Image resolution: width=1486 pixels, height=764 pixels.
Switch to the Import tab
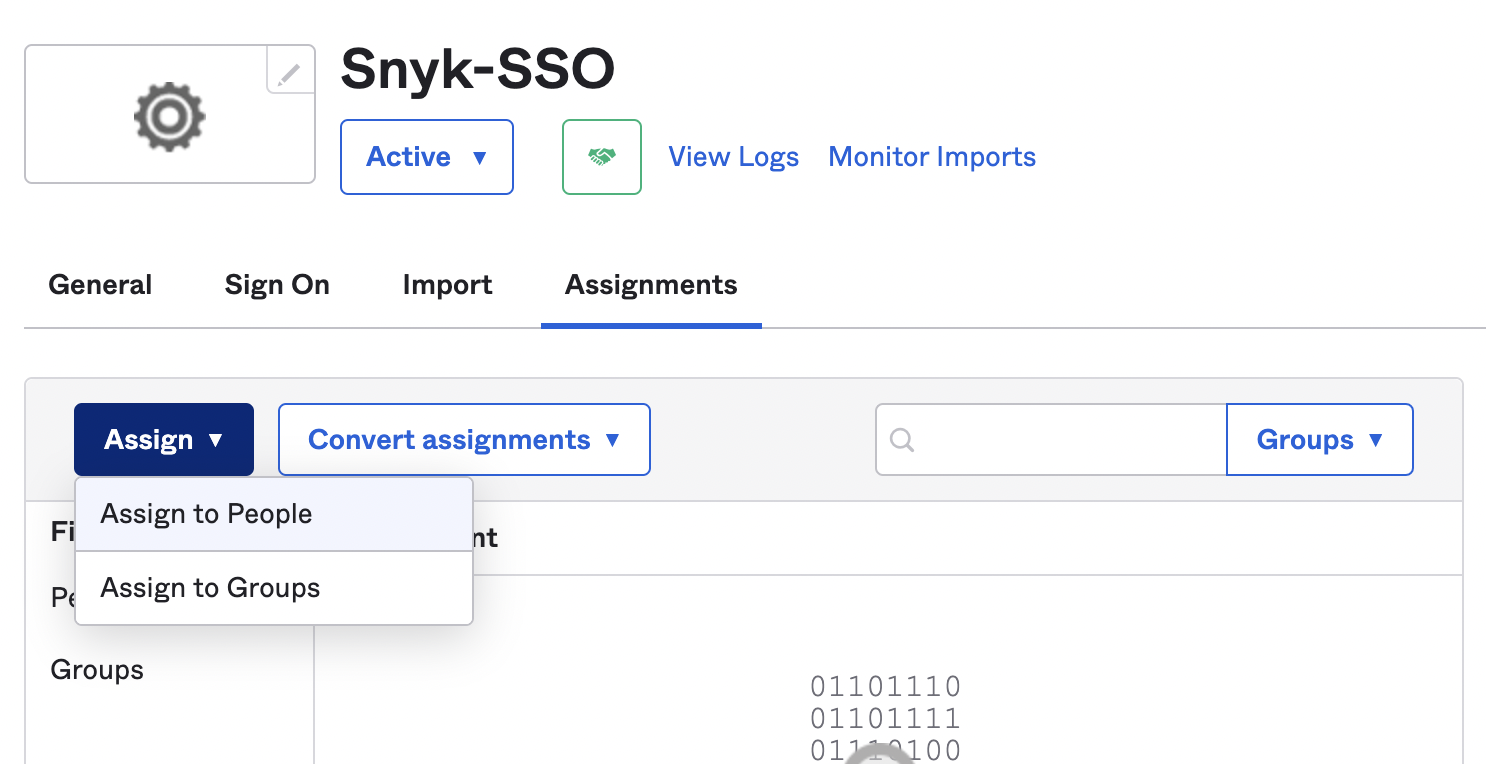[x=447, y=285]
